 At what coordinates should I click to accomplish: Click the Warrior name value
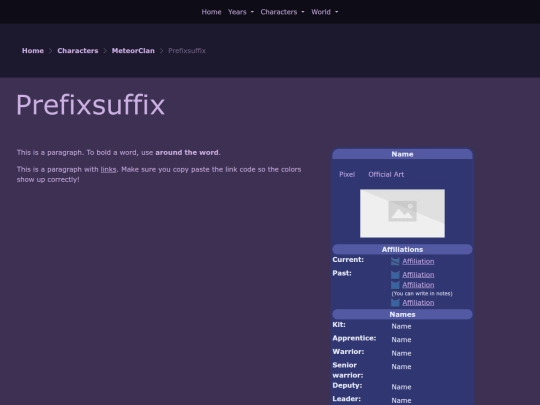coord(401,353)
